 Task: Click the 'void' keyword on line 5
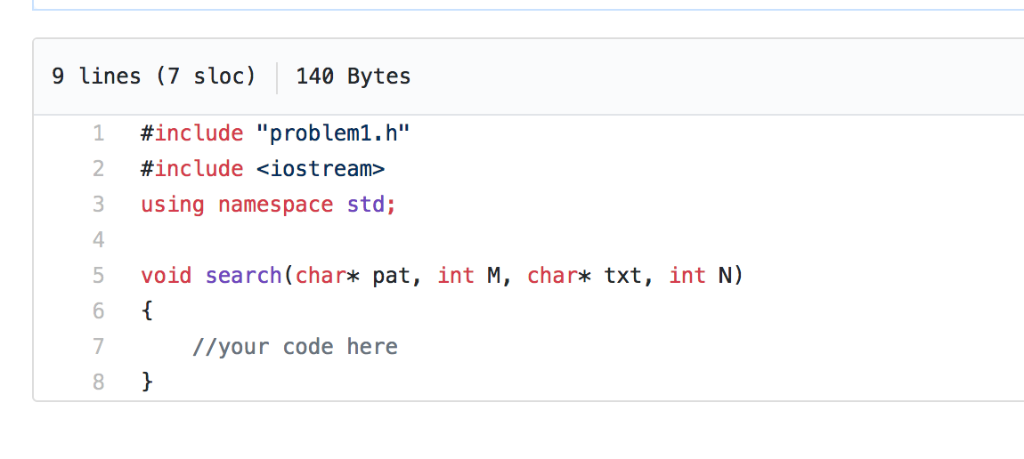(x=166, y=276)
